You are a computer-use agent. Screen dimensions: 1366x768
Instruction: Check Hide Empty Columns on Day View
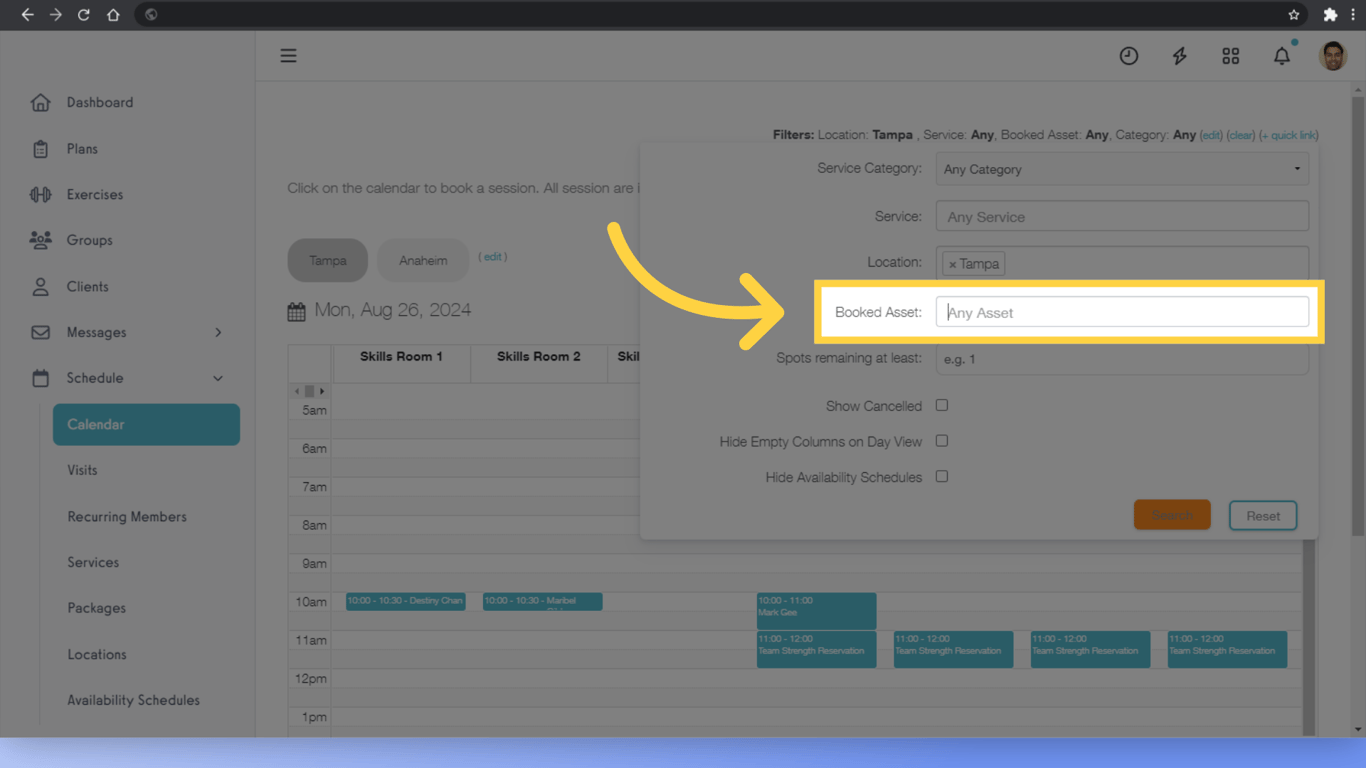coord(941,441)
